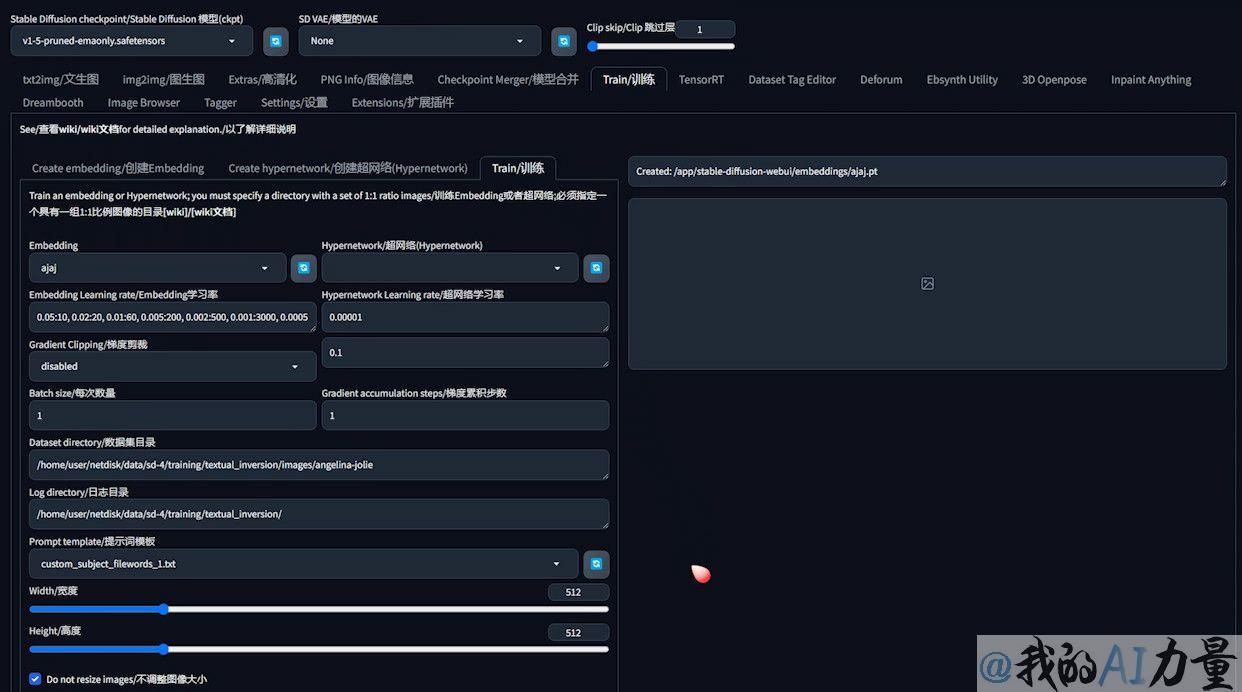Go to the Extensions tab
This screenshot has height=692, width=1242.
(402, 103)
